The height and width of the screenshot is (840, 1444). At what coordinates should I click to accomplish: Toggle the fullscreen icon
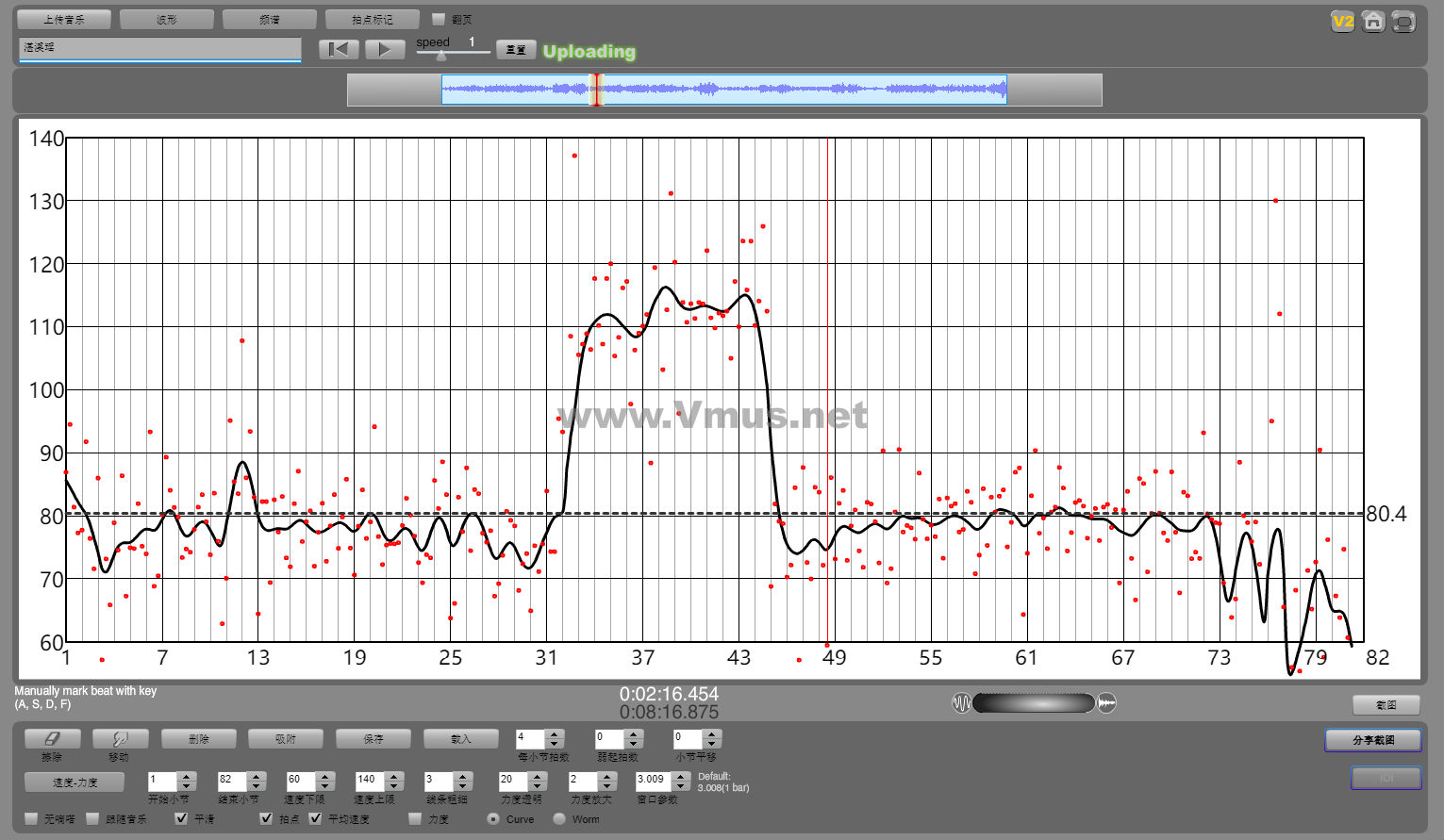1403,22
